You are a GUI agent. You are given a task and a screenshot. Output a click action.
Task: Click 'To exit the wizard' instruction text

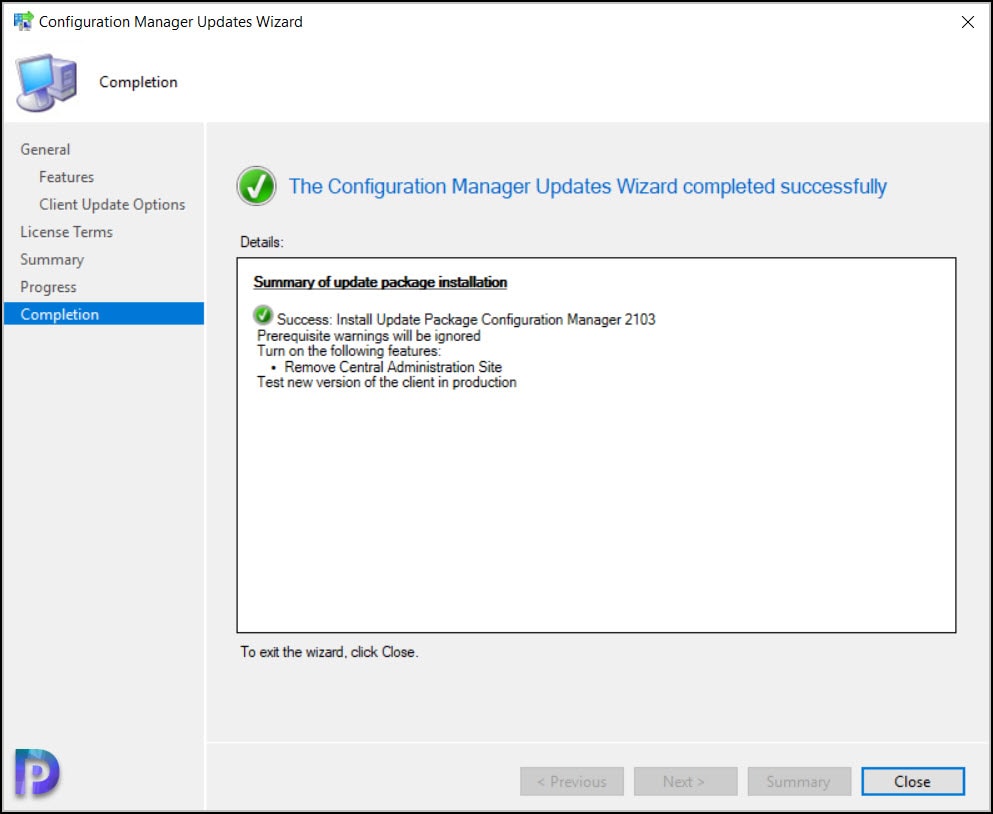click(329, 652)
